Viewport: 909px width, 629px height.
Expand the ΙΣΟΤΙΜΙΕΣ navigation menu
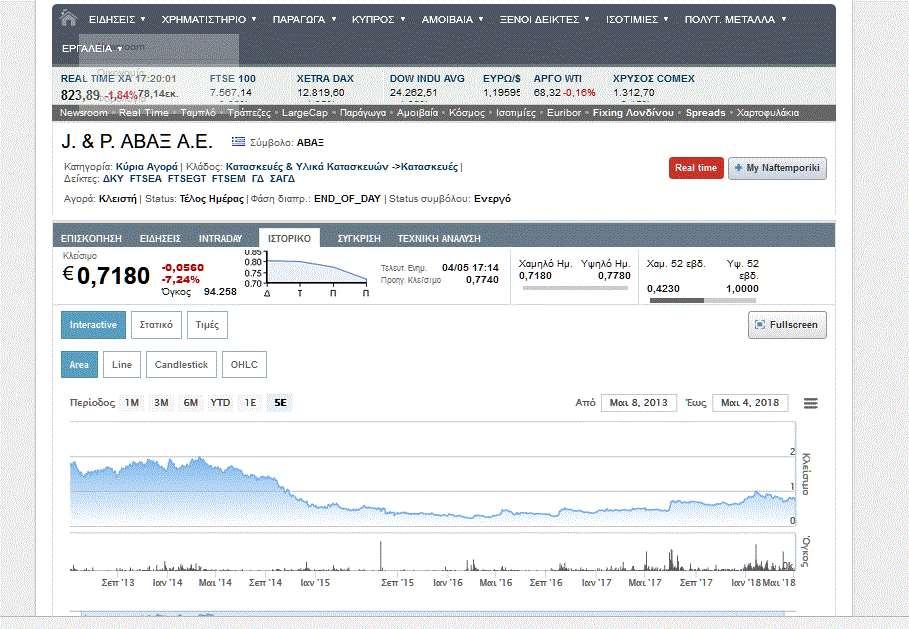pos(637,19)
